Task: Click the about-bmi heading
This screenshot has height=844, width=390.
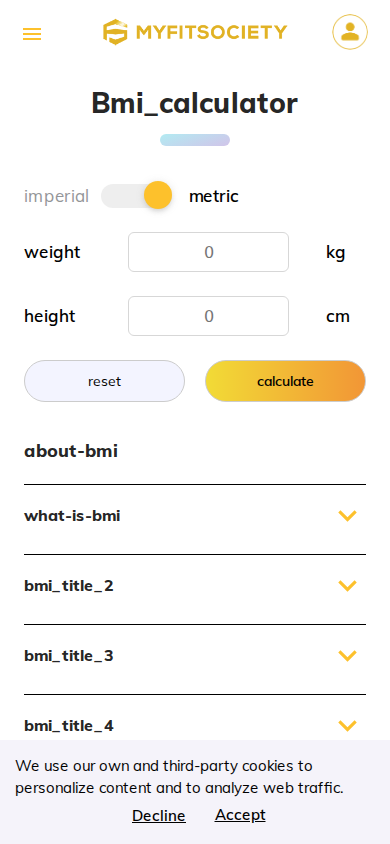Action: coord(71,451)
